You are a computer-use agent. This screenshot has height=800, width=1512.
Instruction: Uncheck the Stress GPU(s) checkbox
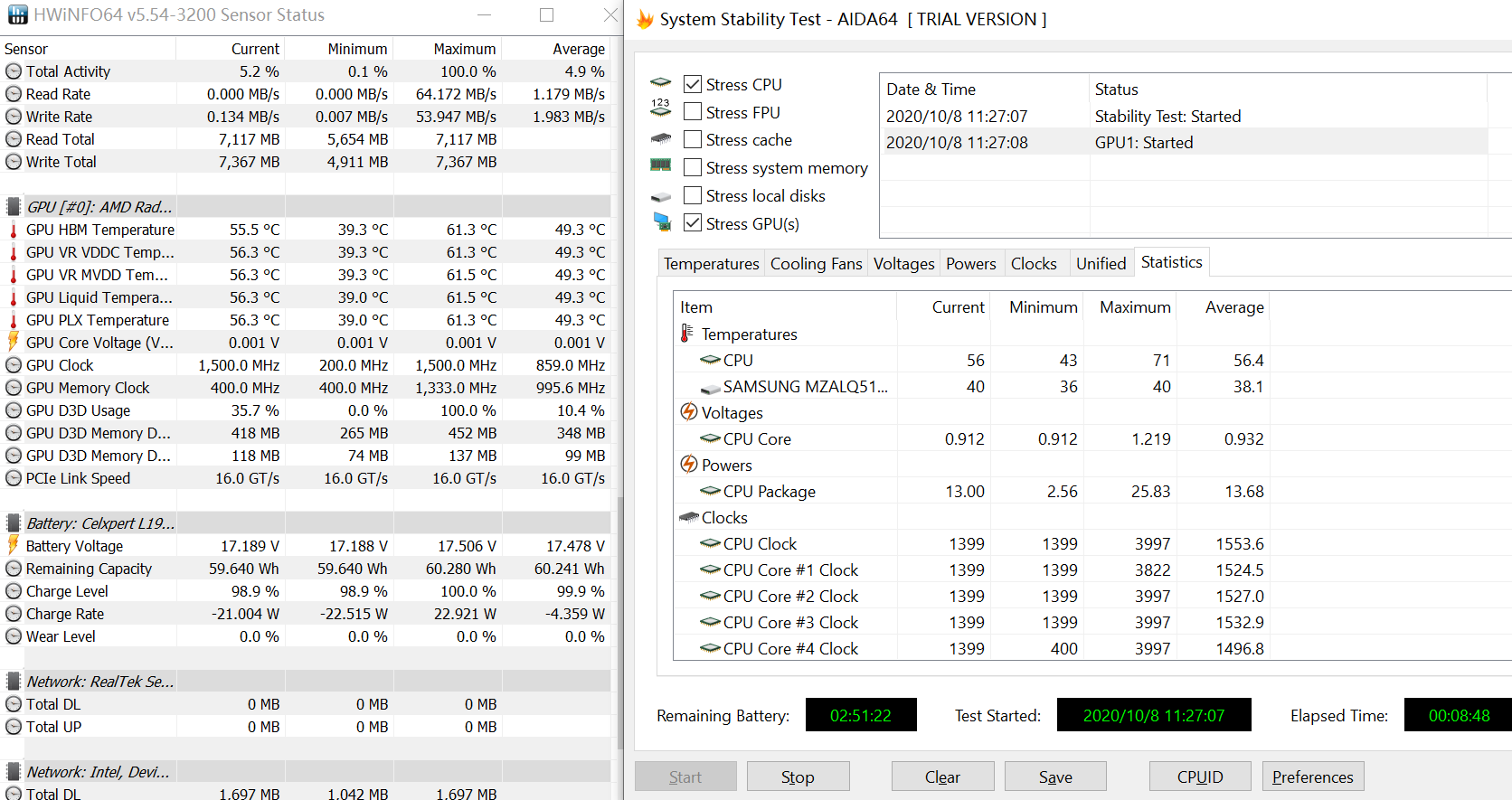point(693,223)
